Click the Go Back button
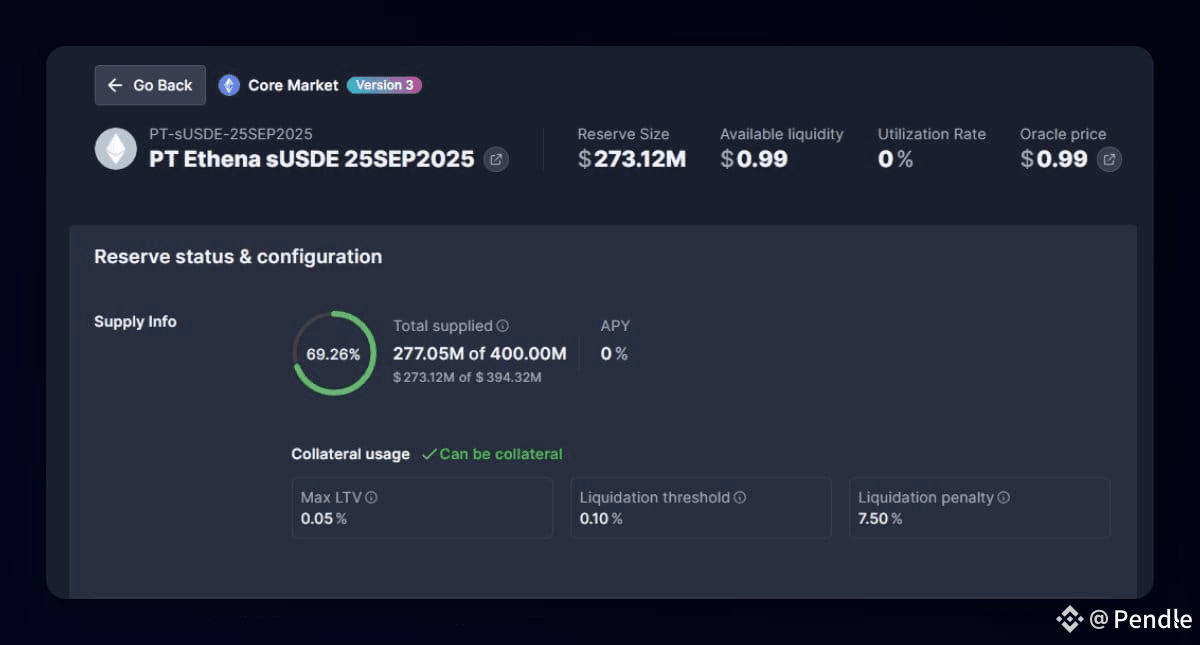Screen dimensions: 1200x645 (150, 85)
